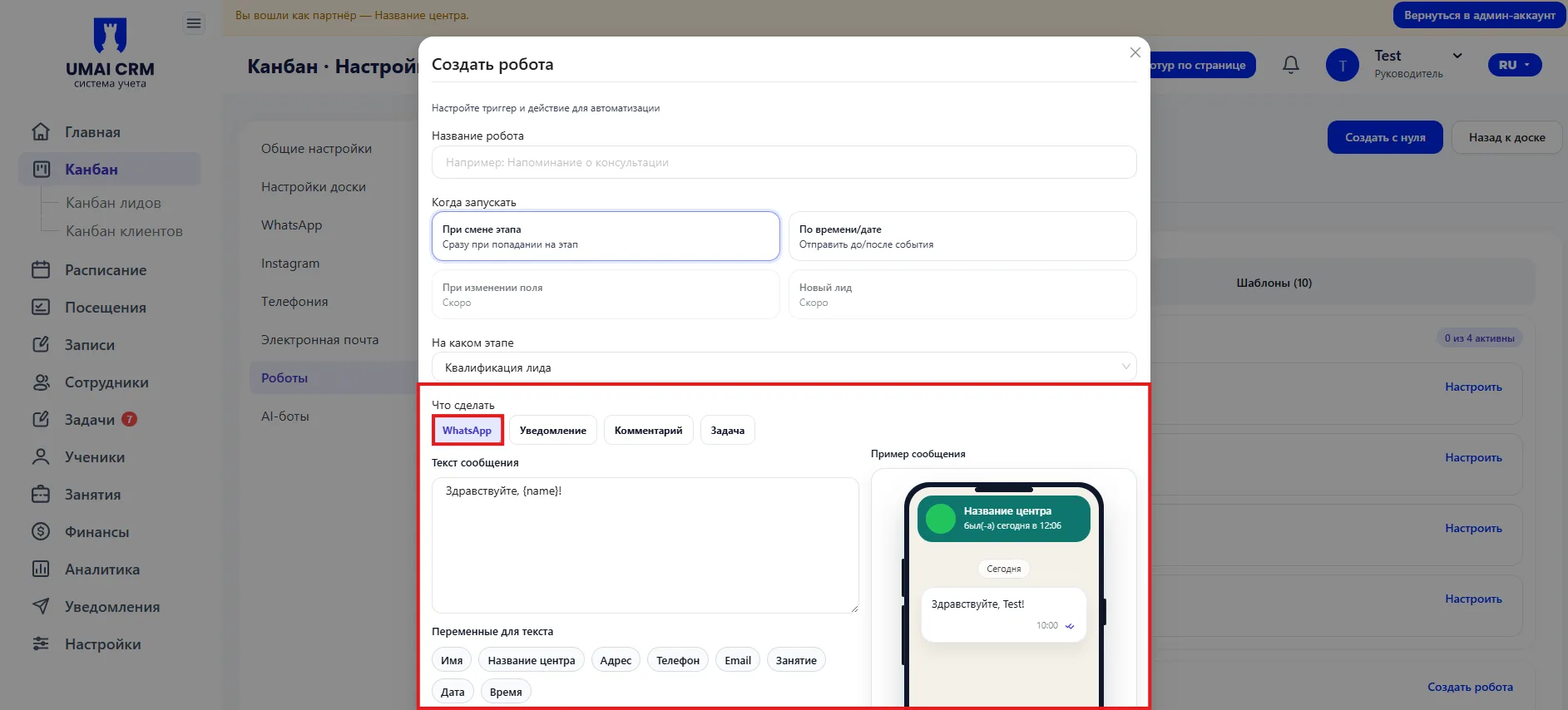Click green avatar in message preview header
This screenshot has width=1568, height=710.
(941, 519)
